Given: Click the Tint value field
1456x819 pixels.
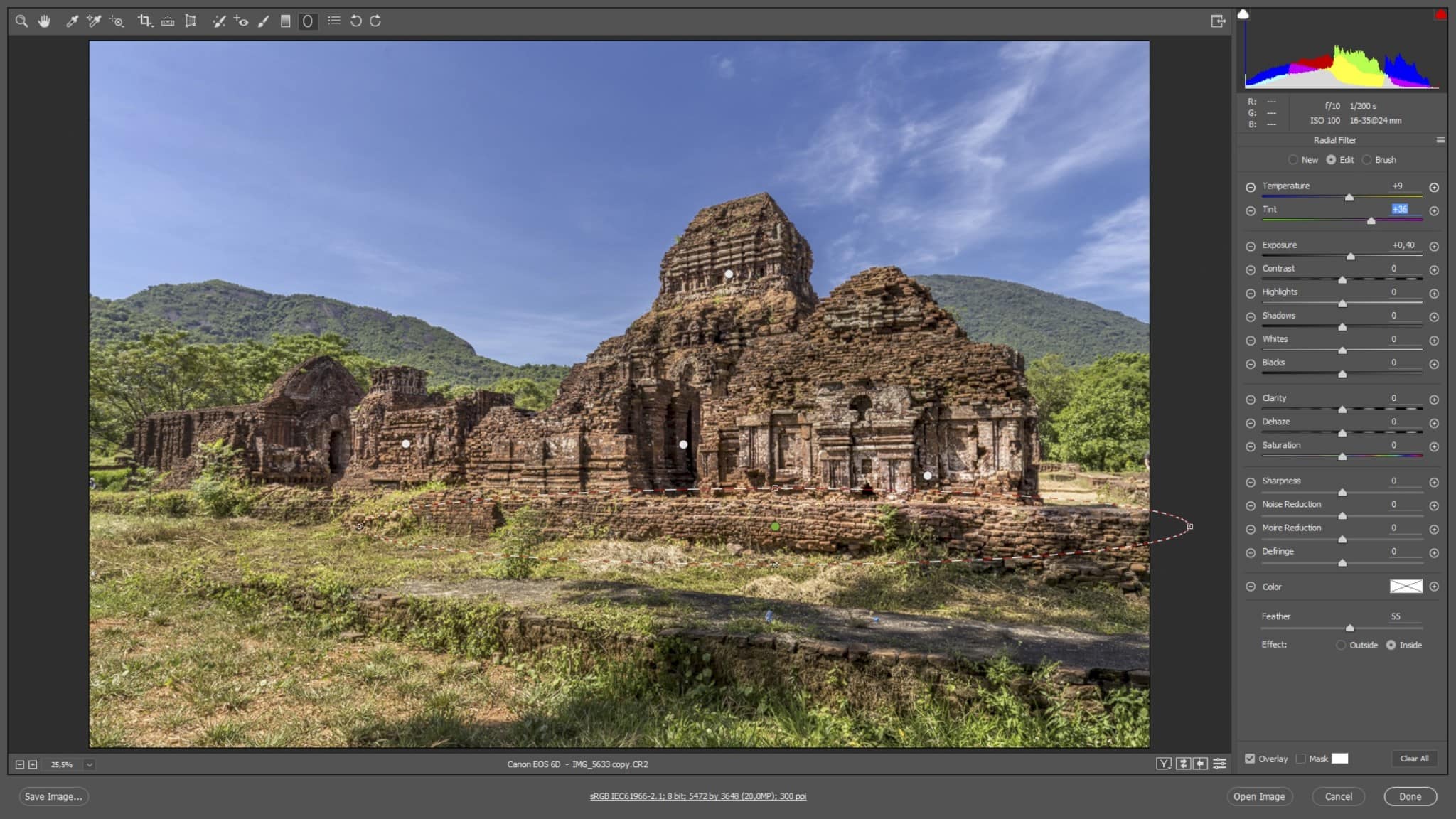Looking at the screenshot, I should (1400, 209).
